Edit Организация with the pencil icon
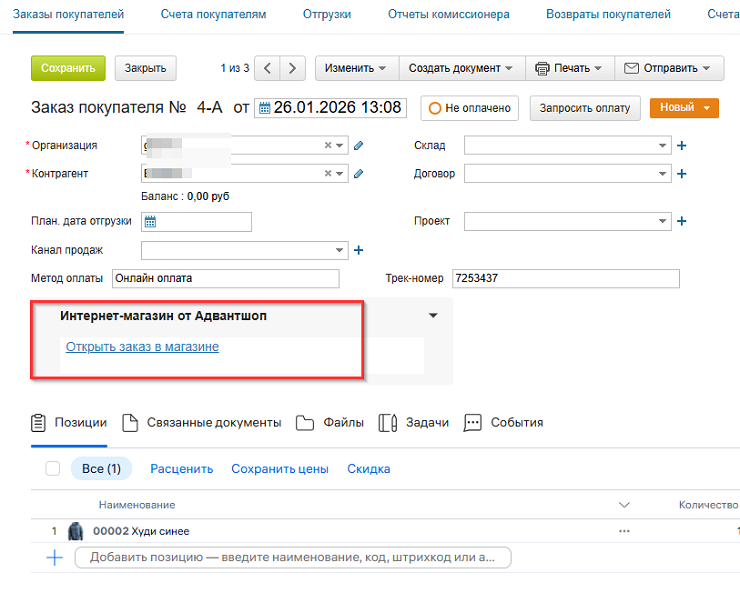740x593 pixels. point(359,145)
